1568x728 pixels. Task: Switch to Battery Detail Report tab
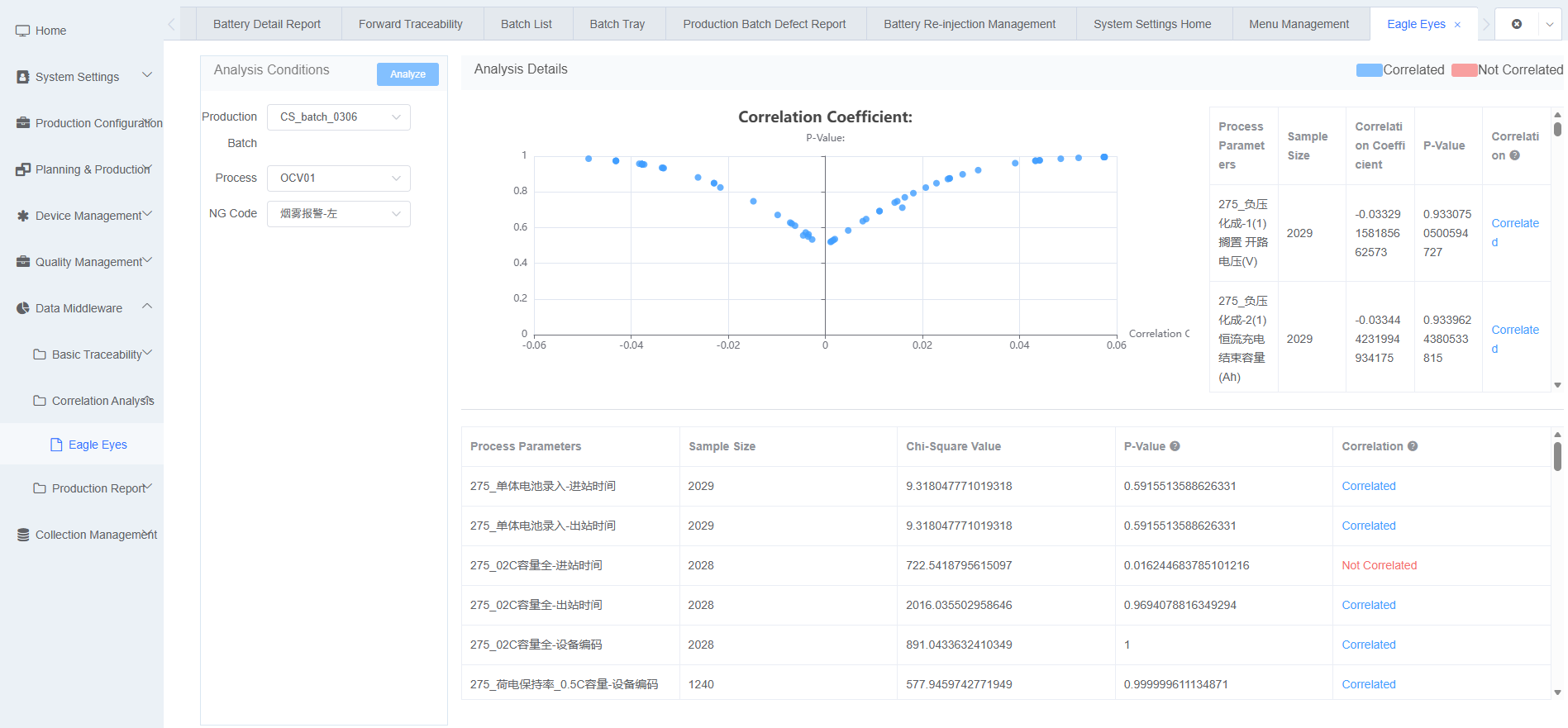(267, 24)
